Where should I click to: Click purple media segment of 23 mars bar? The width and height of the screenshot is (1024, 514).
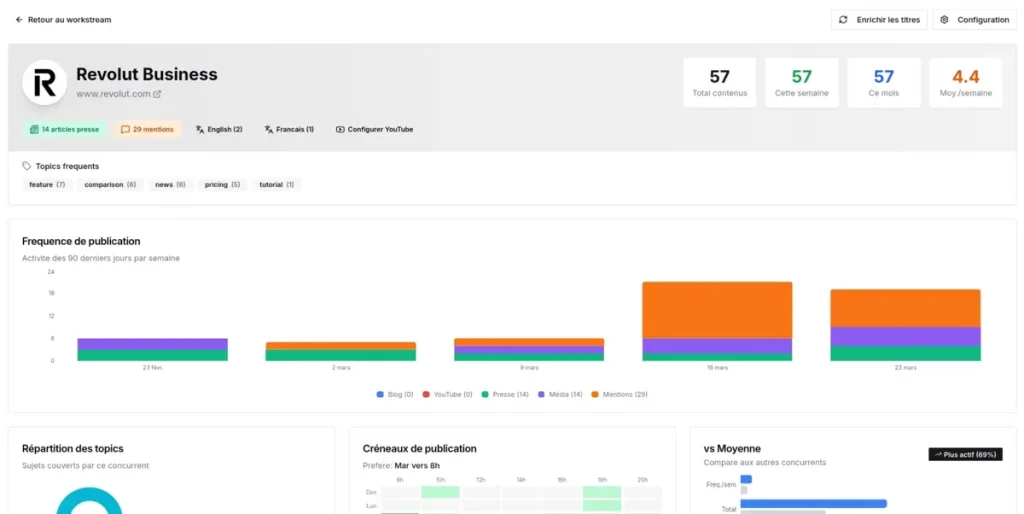(905, 336)
